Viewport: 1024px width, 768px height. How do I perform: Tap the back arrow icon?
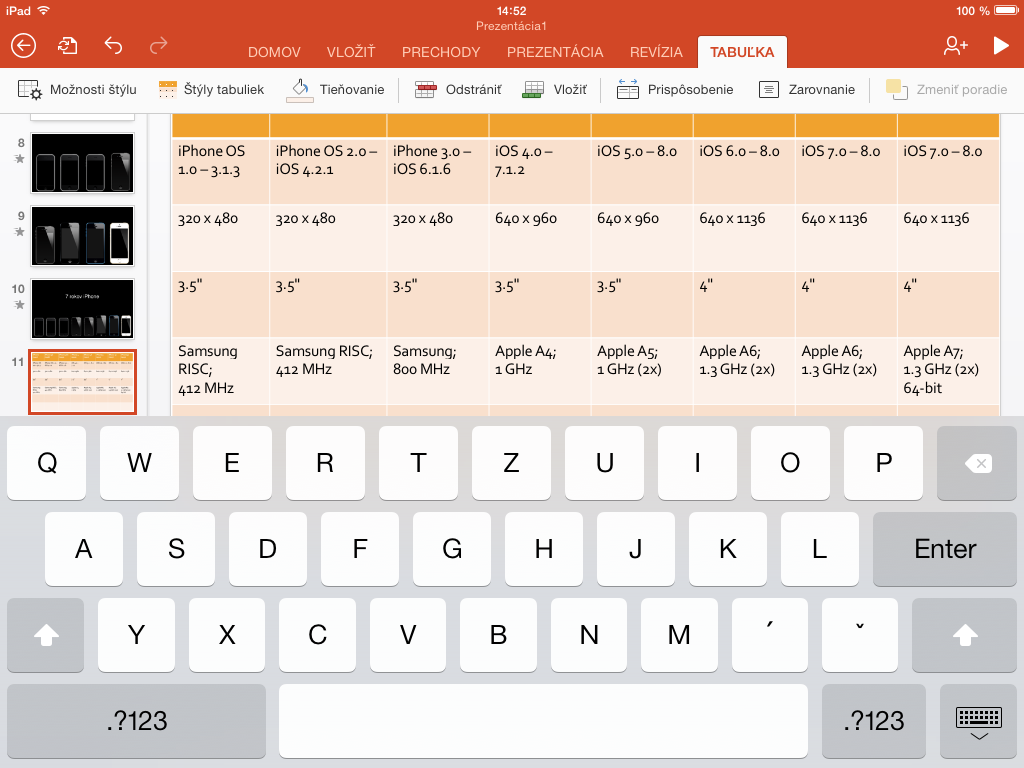[x=24, y=46]
